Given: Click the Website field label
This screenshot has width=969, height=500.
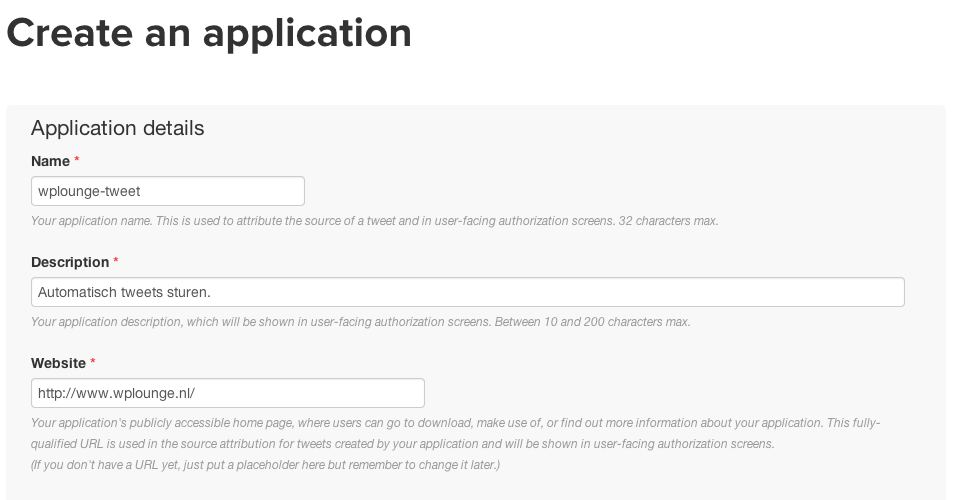Looking at the screenshot, I should 58,363.
